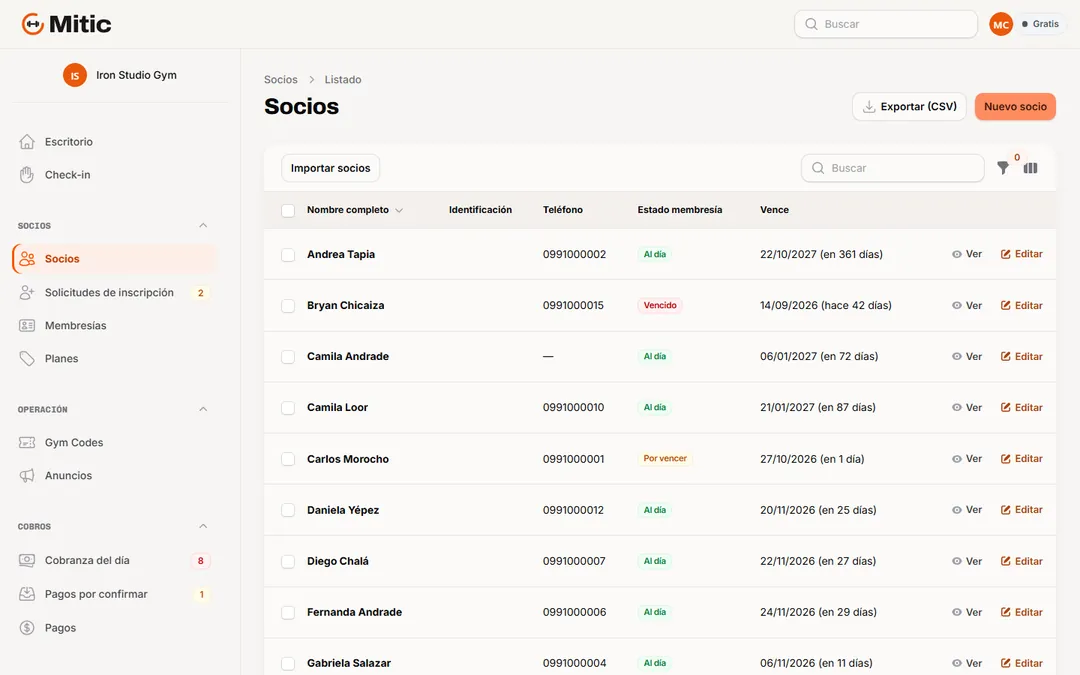Click the Gym Codes ticket icon

pos(27,443)
